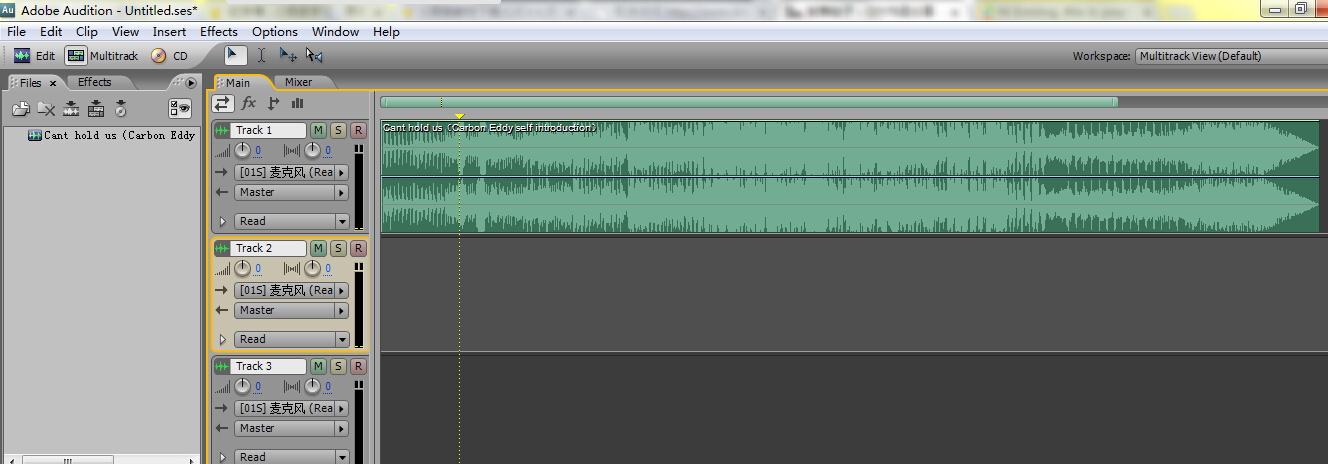Open CD view
Image resolution: width=1328 pixels, height=464 pixels.
(x=169, y=56)
